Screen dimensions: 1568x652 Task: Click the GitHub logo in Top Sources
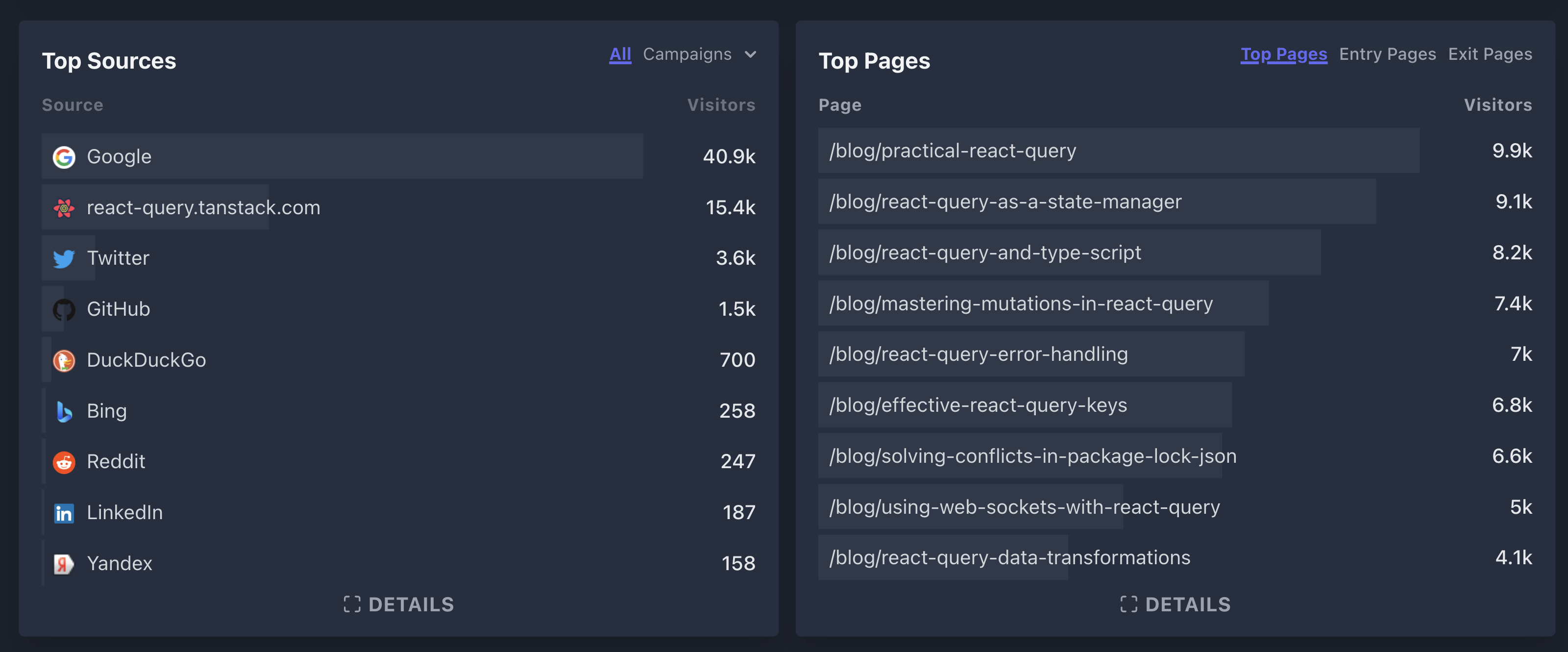point(64,309)
